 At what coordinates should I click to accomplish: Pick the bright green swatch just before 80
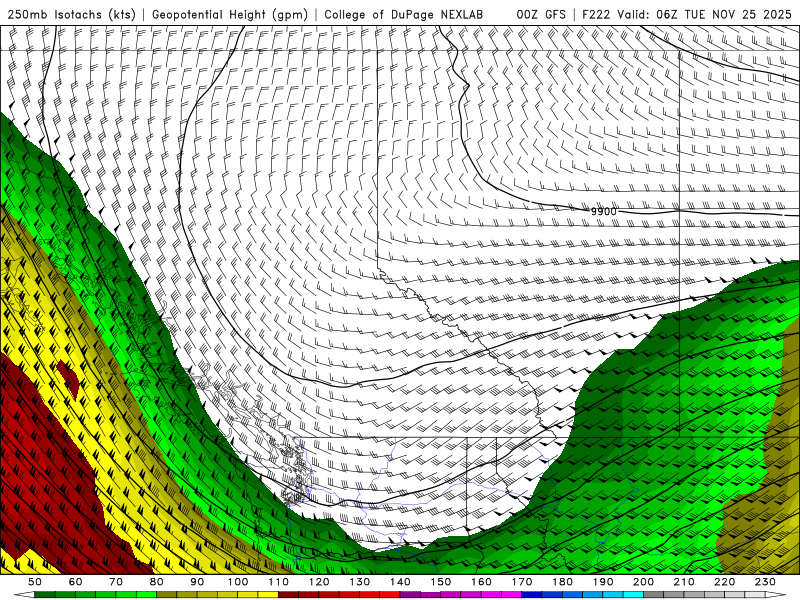pos(146,595)
